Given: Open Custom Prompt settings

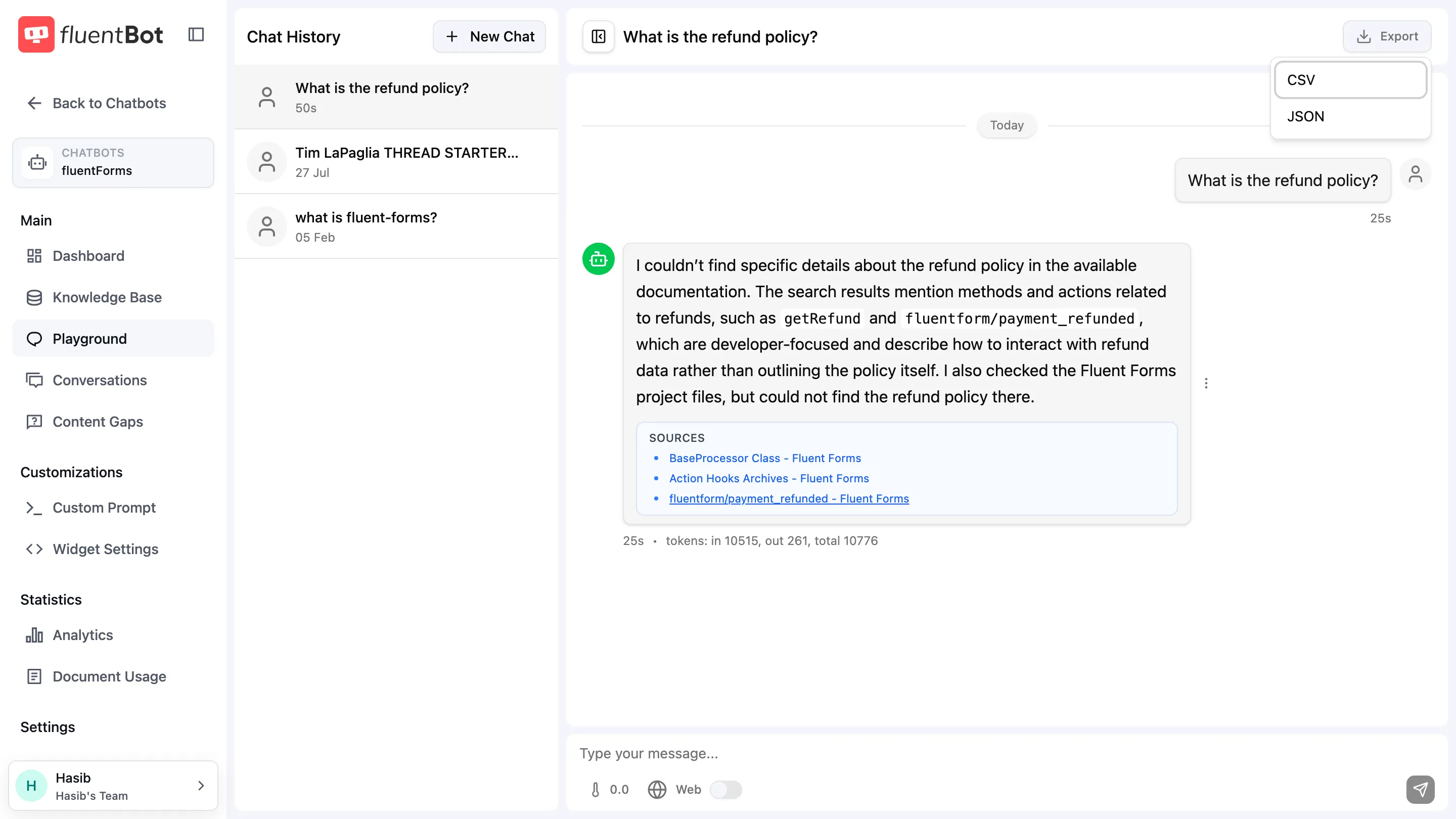Looking at the screenshot, I should [113, 508].
